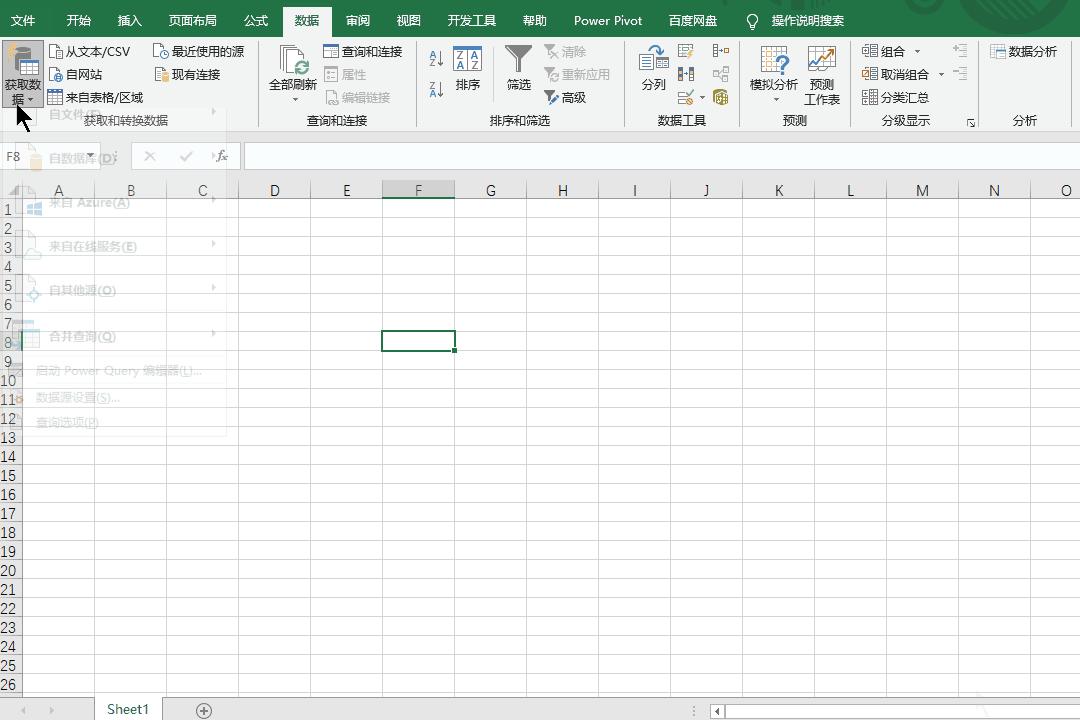The image size is (1080, 720).
Task: Click the From Web (自网站) import icon
Action: tap(56, 74)
